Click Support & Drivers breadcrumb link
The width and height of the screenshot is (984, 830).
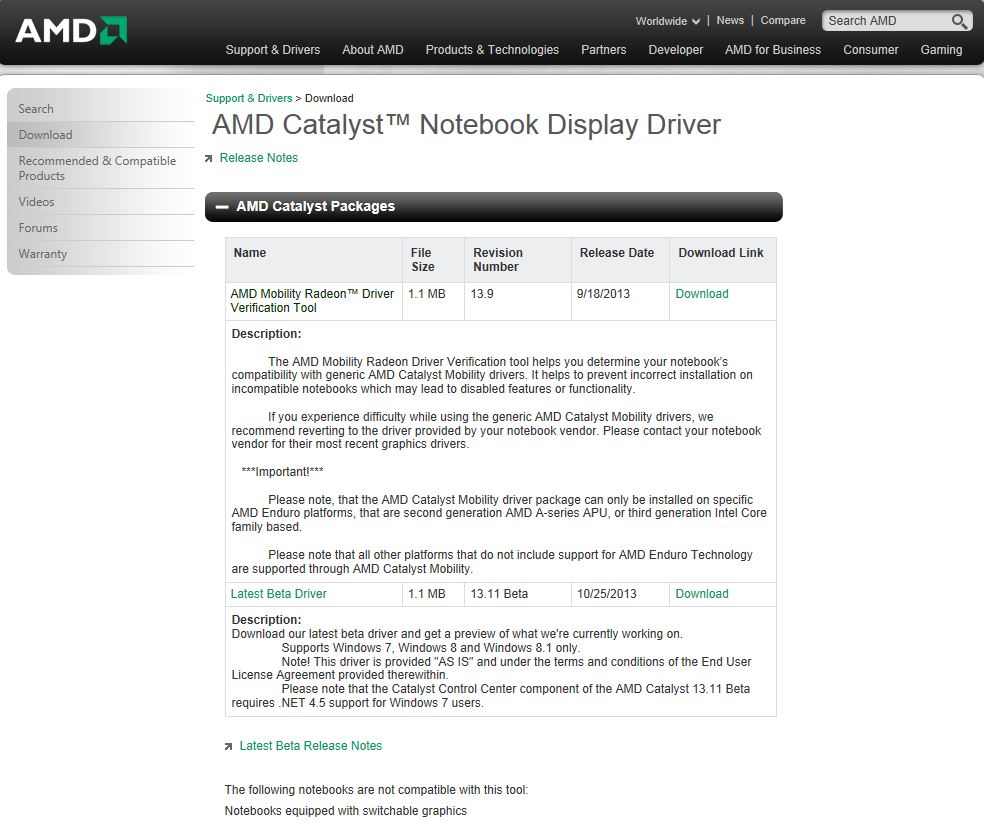pyautogui.click(x=249, y=98)
